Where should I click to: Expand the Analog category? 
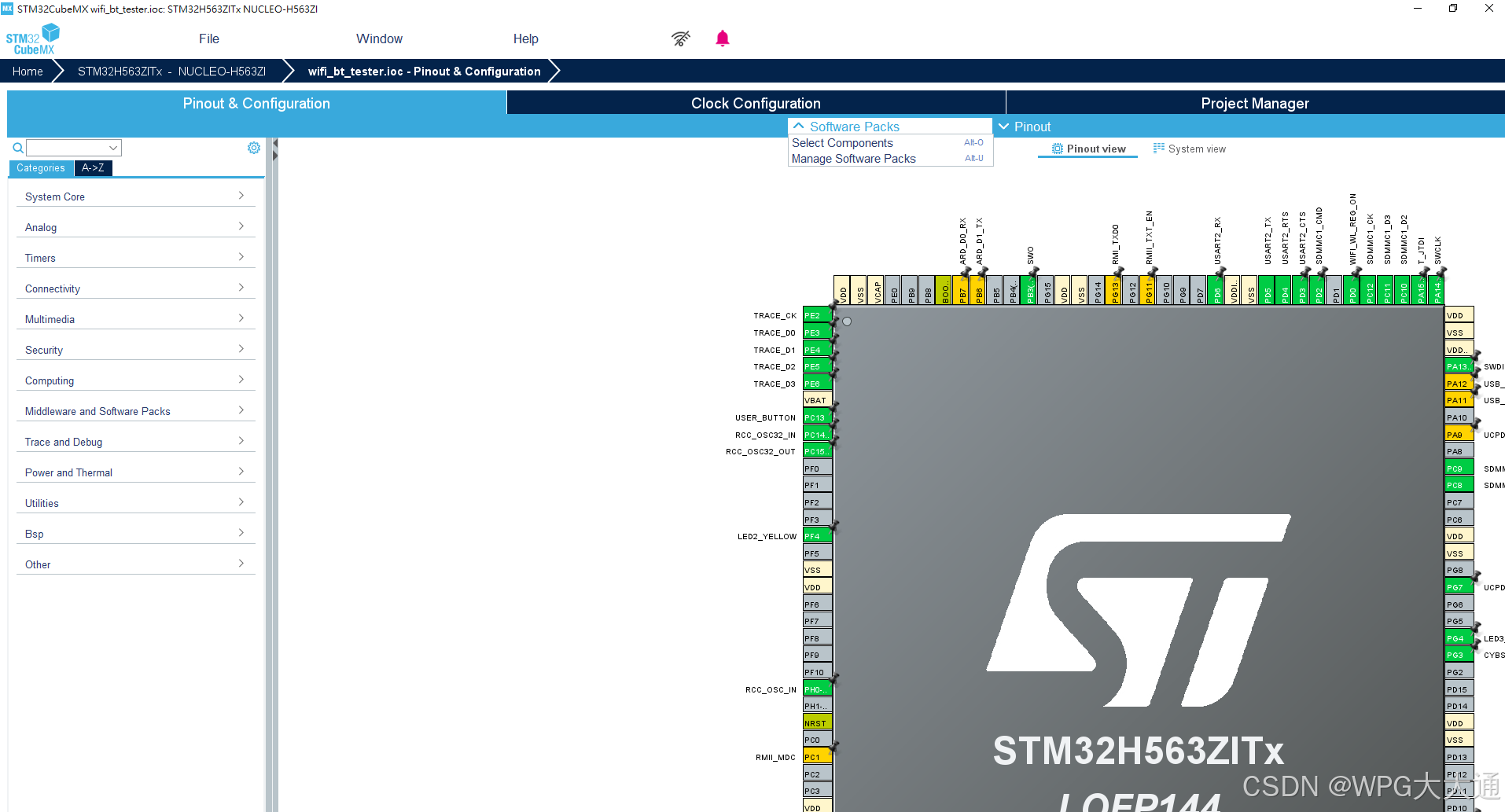coord(135,227)
